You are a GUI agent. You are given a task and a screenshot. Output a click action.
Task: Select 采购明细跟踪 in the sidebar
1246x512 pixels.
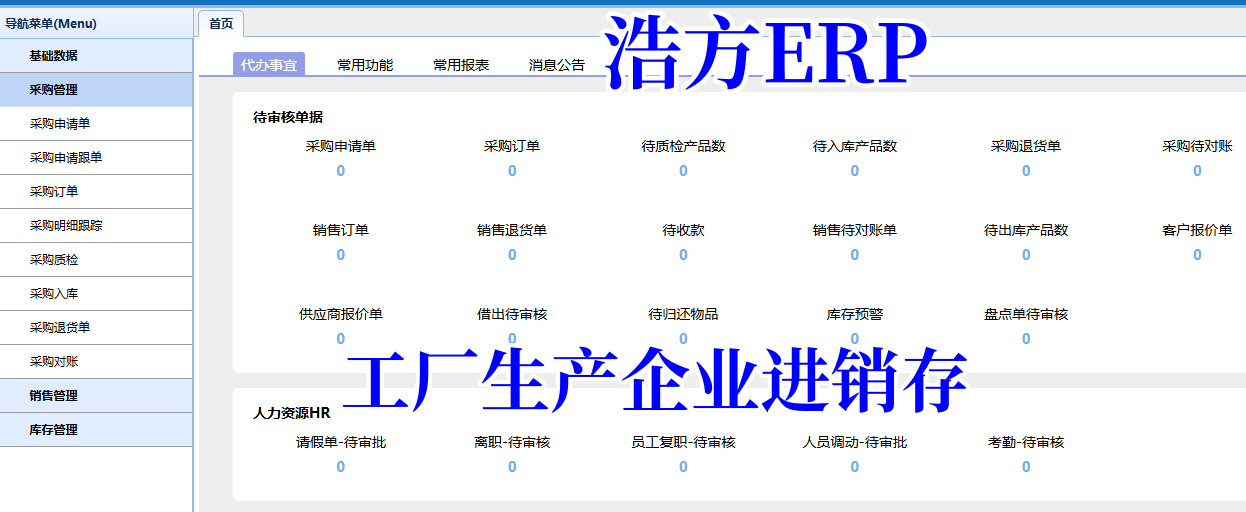point(66,226)
